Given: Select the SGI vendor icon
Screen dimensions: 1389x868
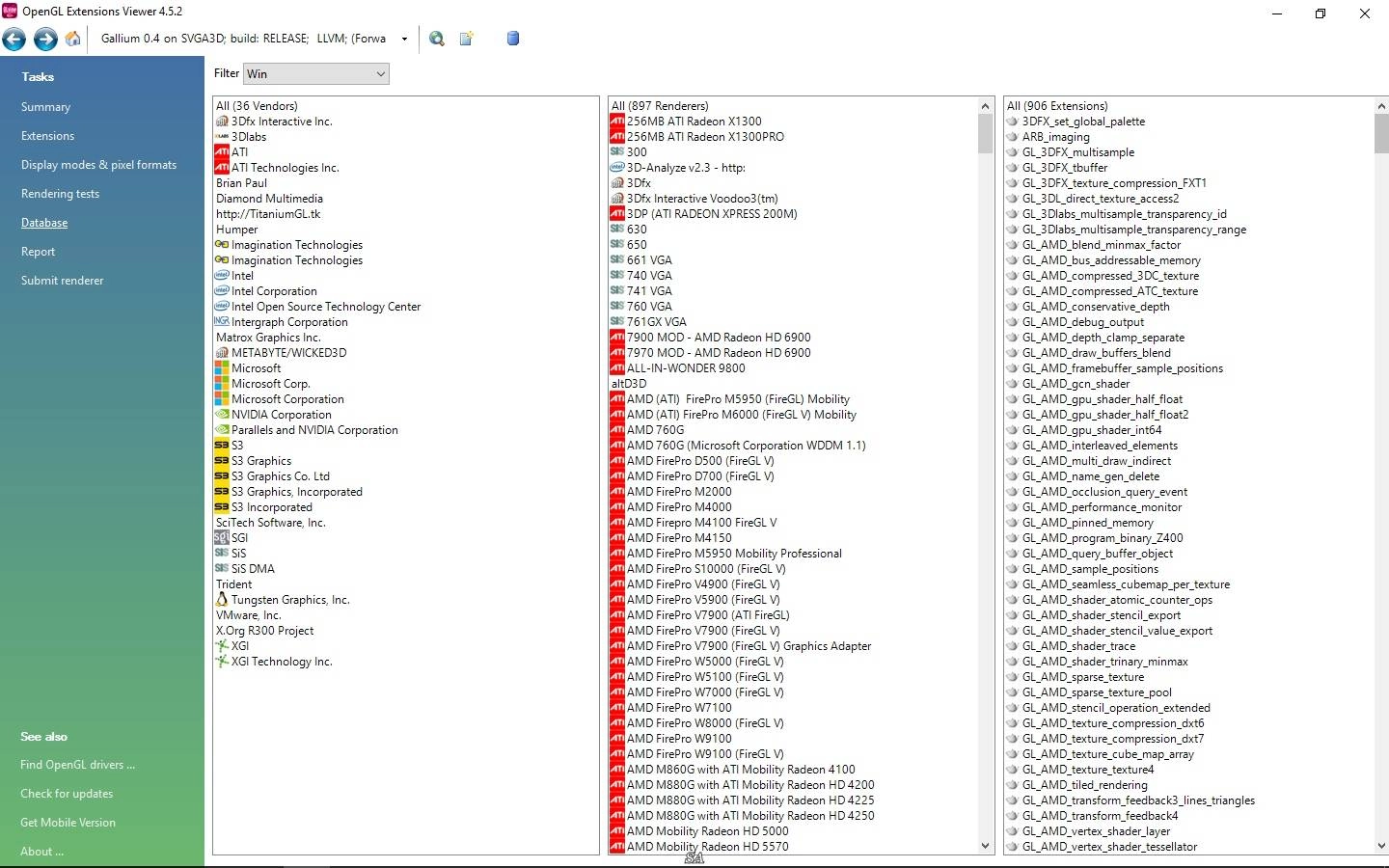Looking at the screenshot, I should coord(222,538).
